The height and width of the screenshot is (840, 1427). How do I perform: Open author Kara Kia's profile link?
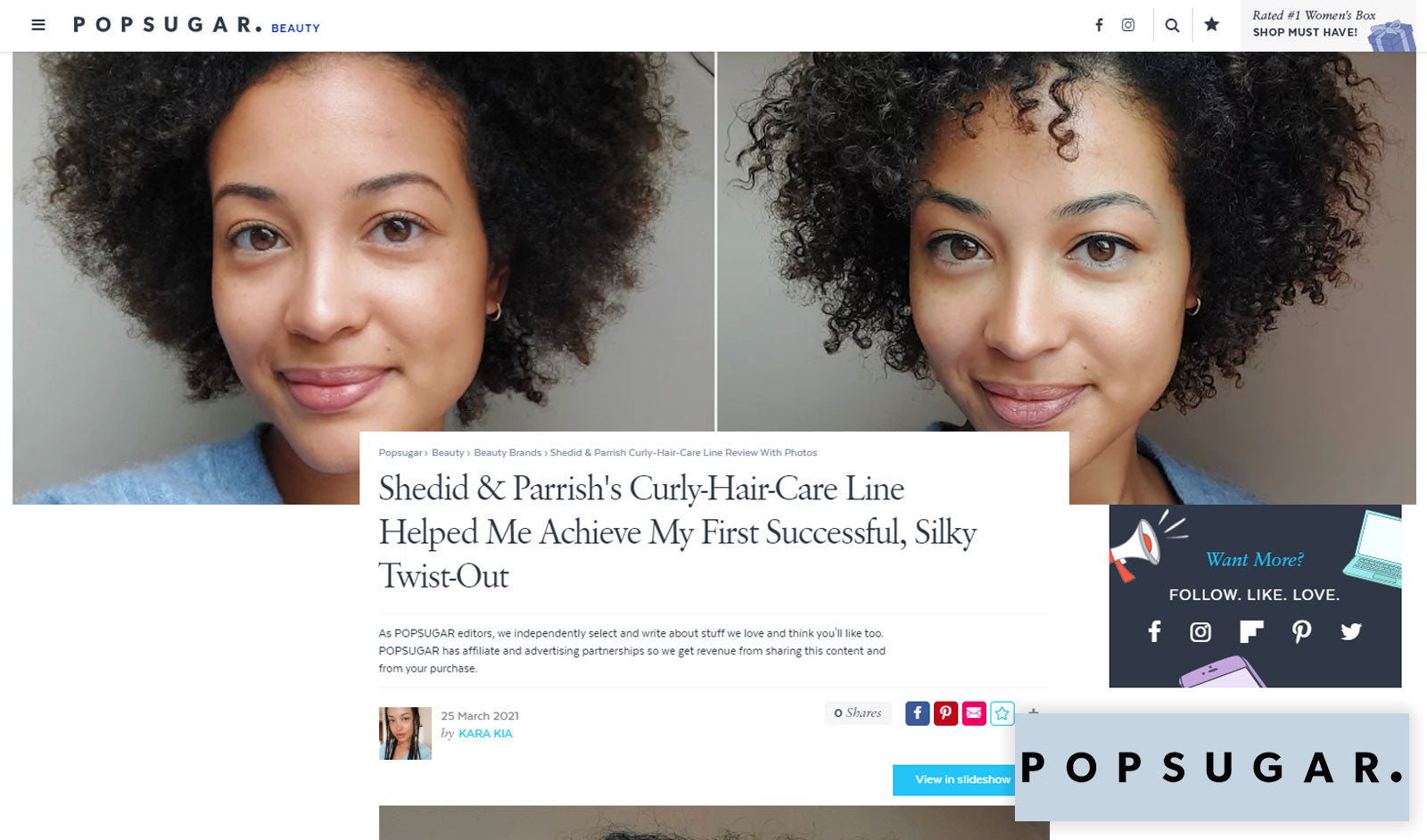(485, 734)
